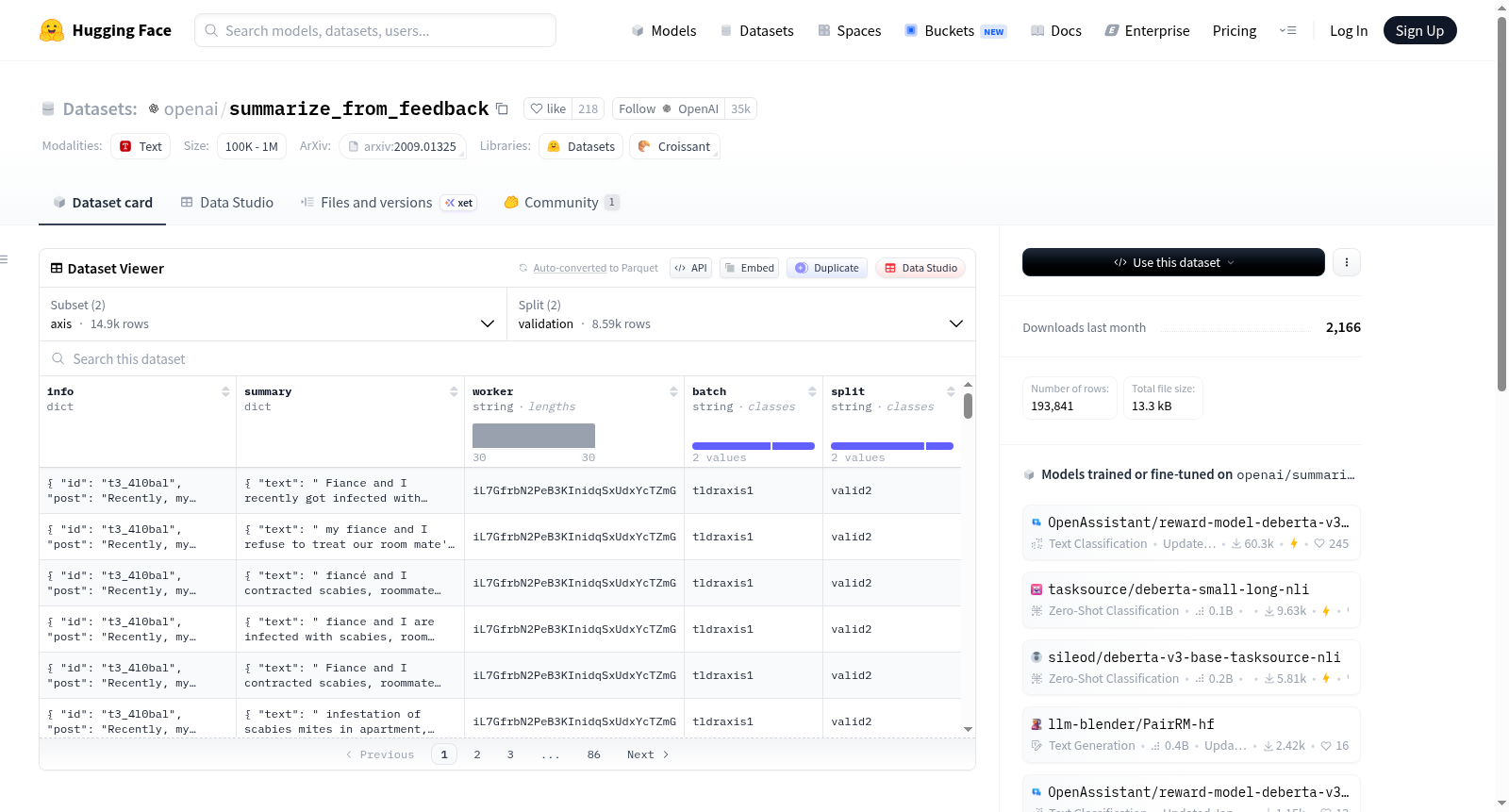This screenshot has width=1509, height=812.
Task: Open Enterprise in top navigation
Action: (x=1148, y=31)
